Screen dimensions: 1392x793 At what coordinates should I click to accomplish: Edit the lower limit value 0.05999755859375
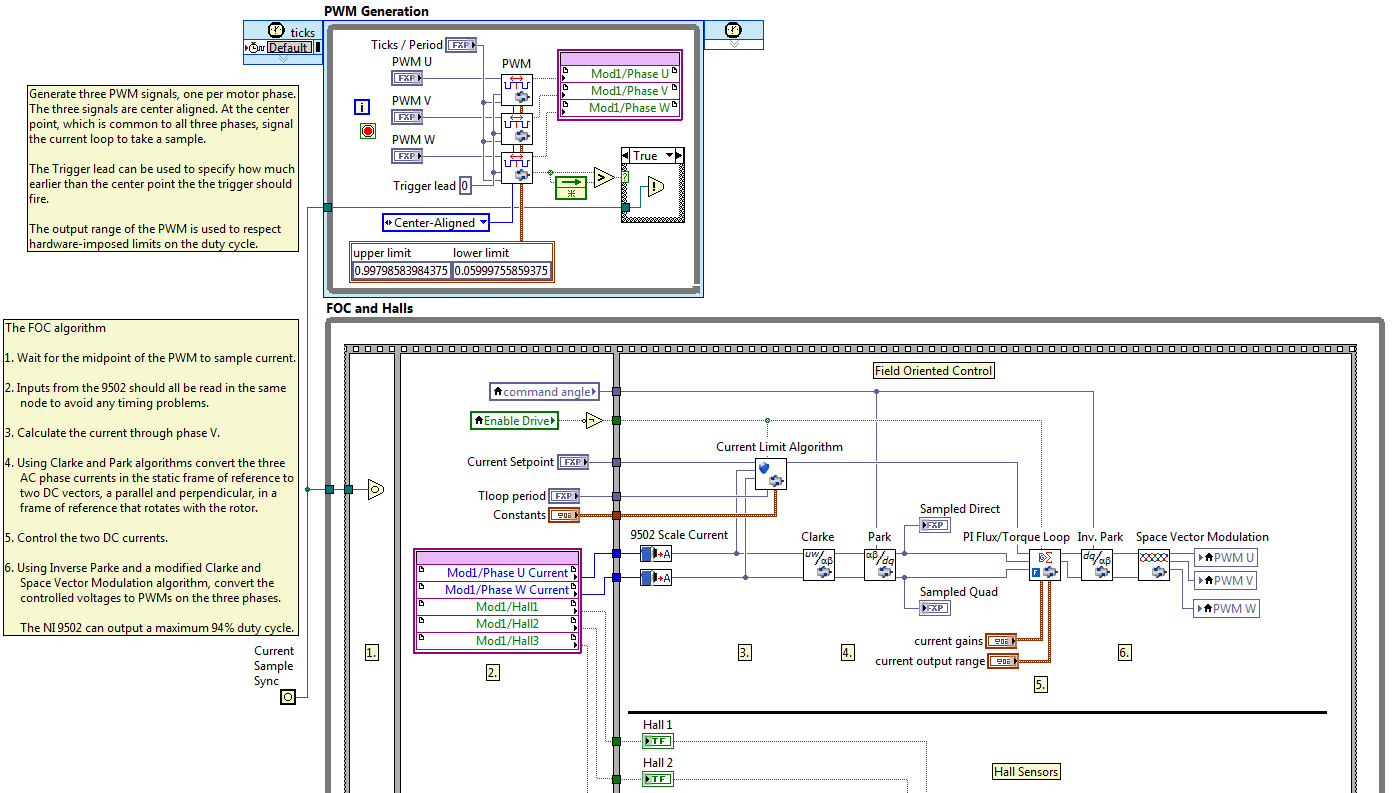point(502,271)
